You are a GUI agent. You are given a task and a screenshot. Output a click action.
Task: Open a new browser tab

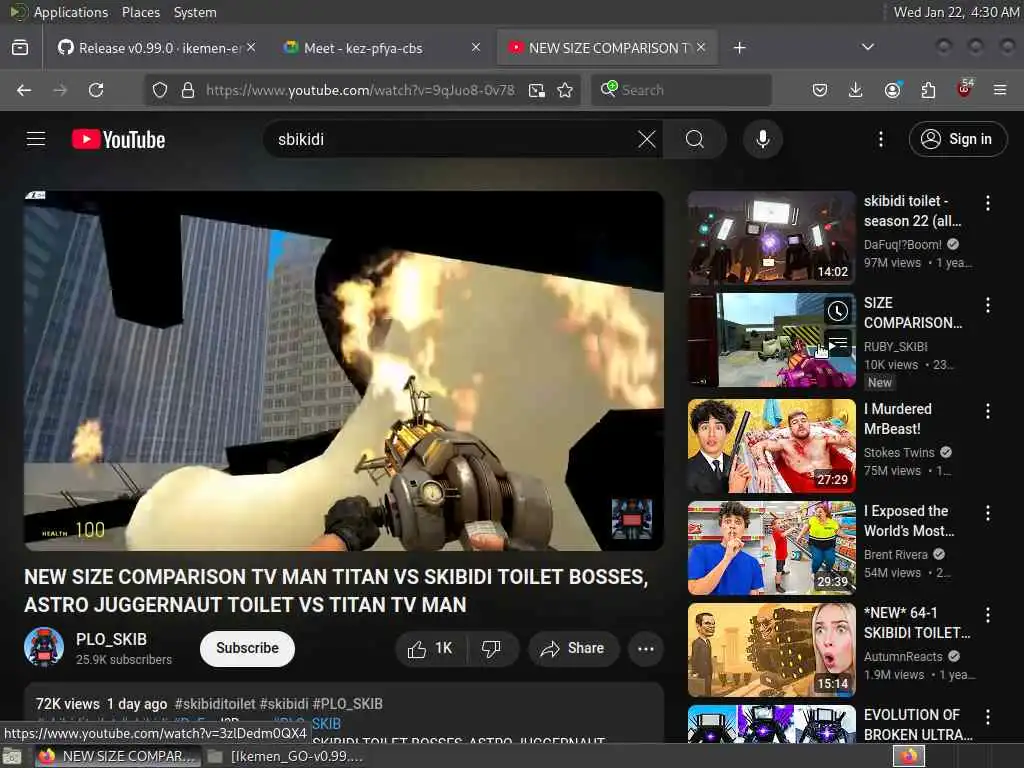[739, 48]
